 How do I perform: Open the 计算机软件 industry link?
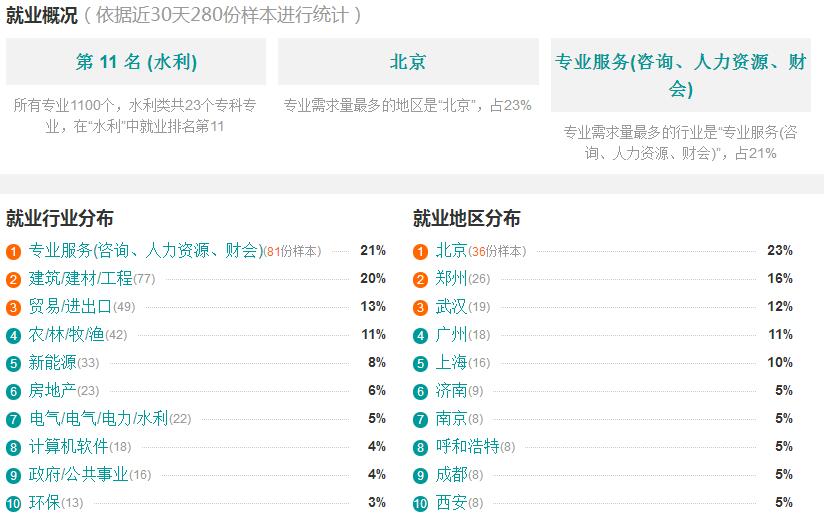tap(68, 446)
